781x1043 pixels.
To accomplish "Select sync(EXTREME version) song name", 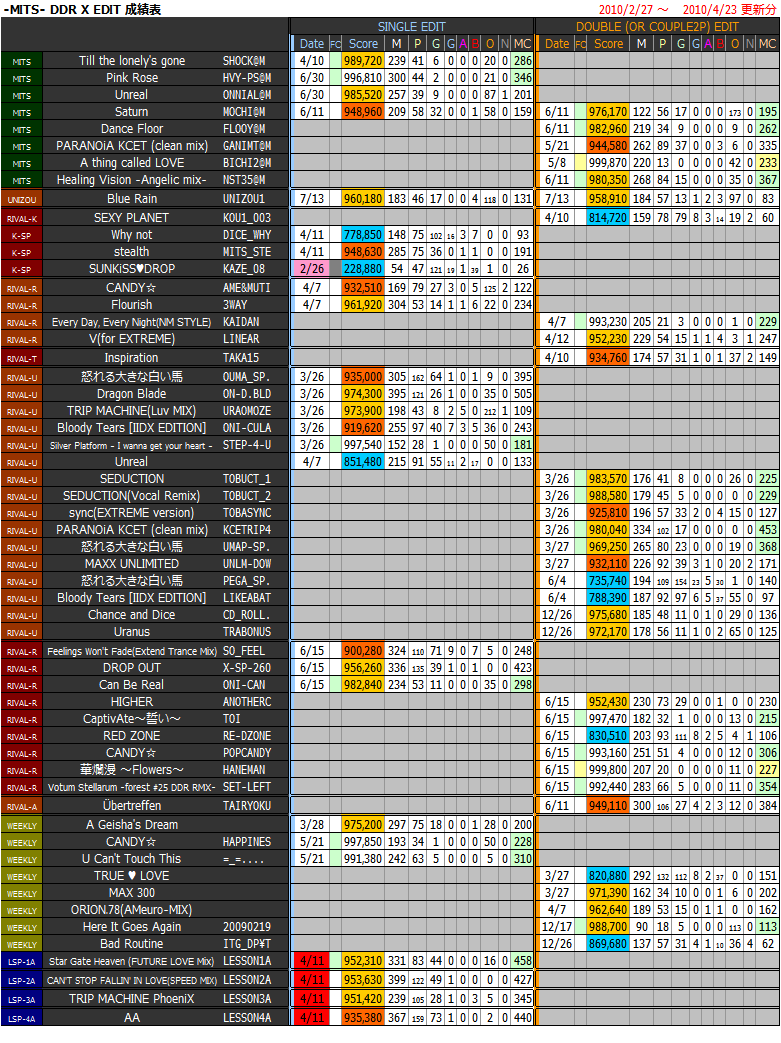I will pyautogui.click(x=132, y=513).
